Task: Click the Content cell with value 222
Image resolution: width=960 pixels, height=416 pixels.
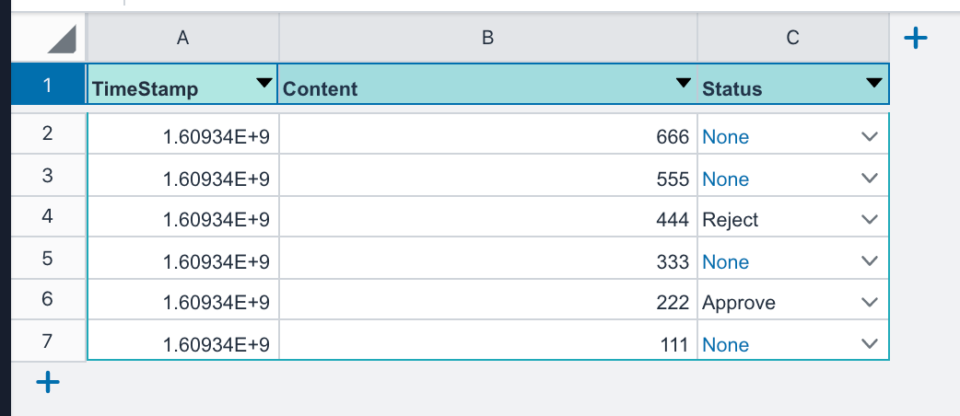Action: point(488,303)
